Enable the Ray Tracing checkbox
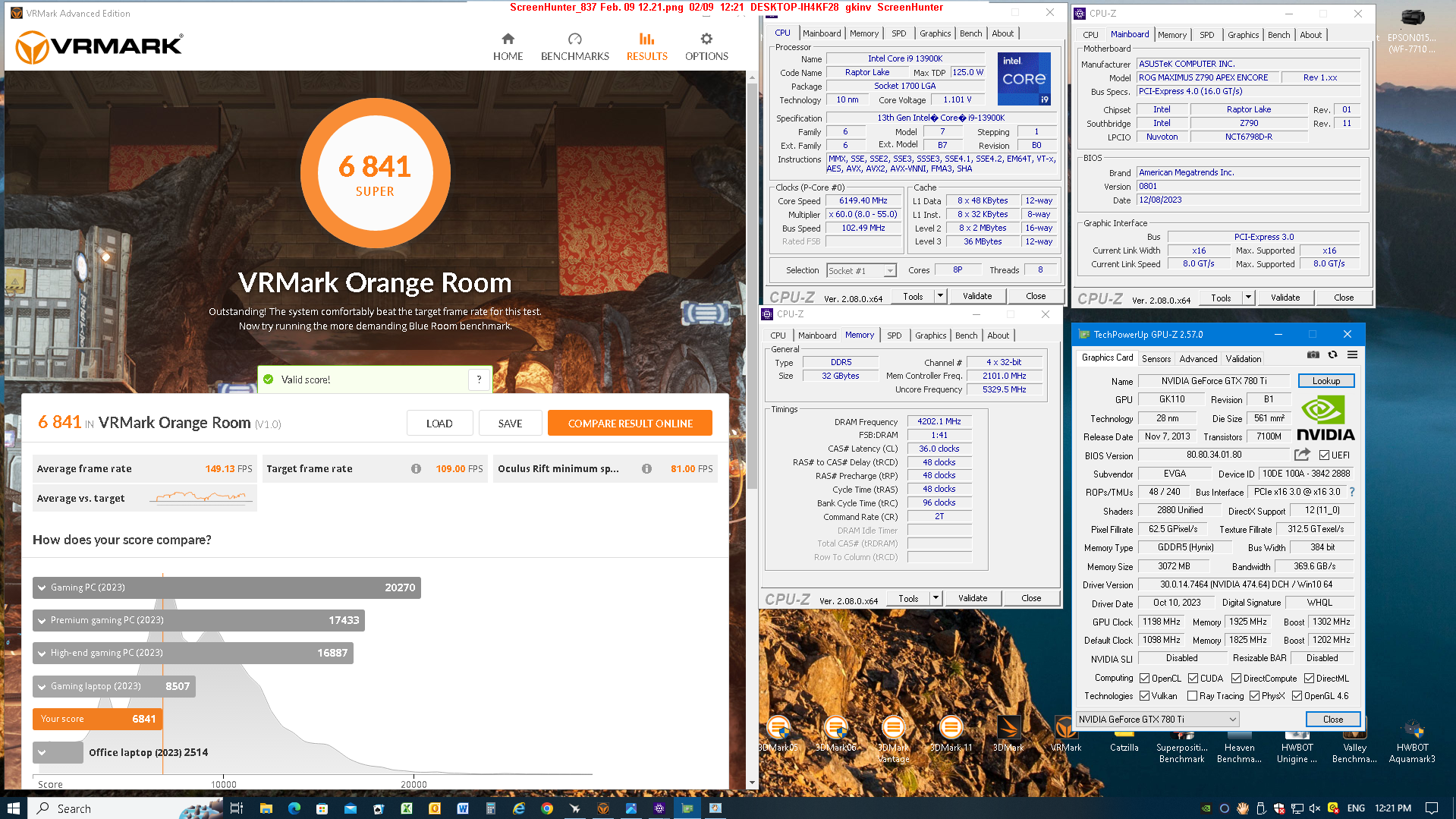 (x=1192, y=695)
